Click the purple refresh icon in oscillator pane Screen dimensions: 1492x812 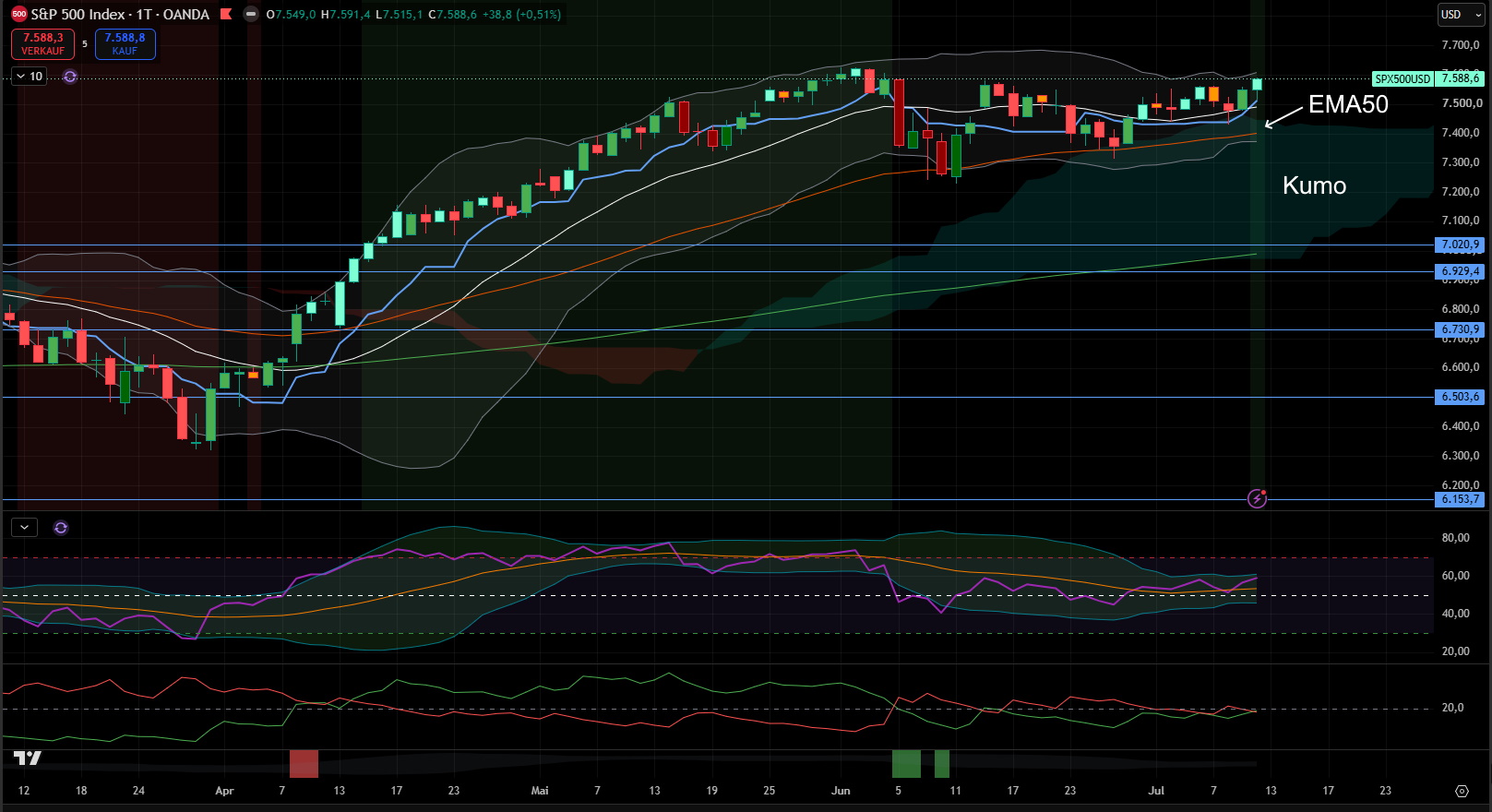pos(61,528)
